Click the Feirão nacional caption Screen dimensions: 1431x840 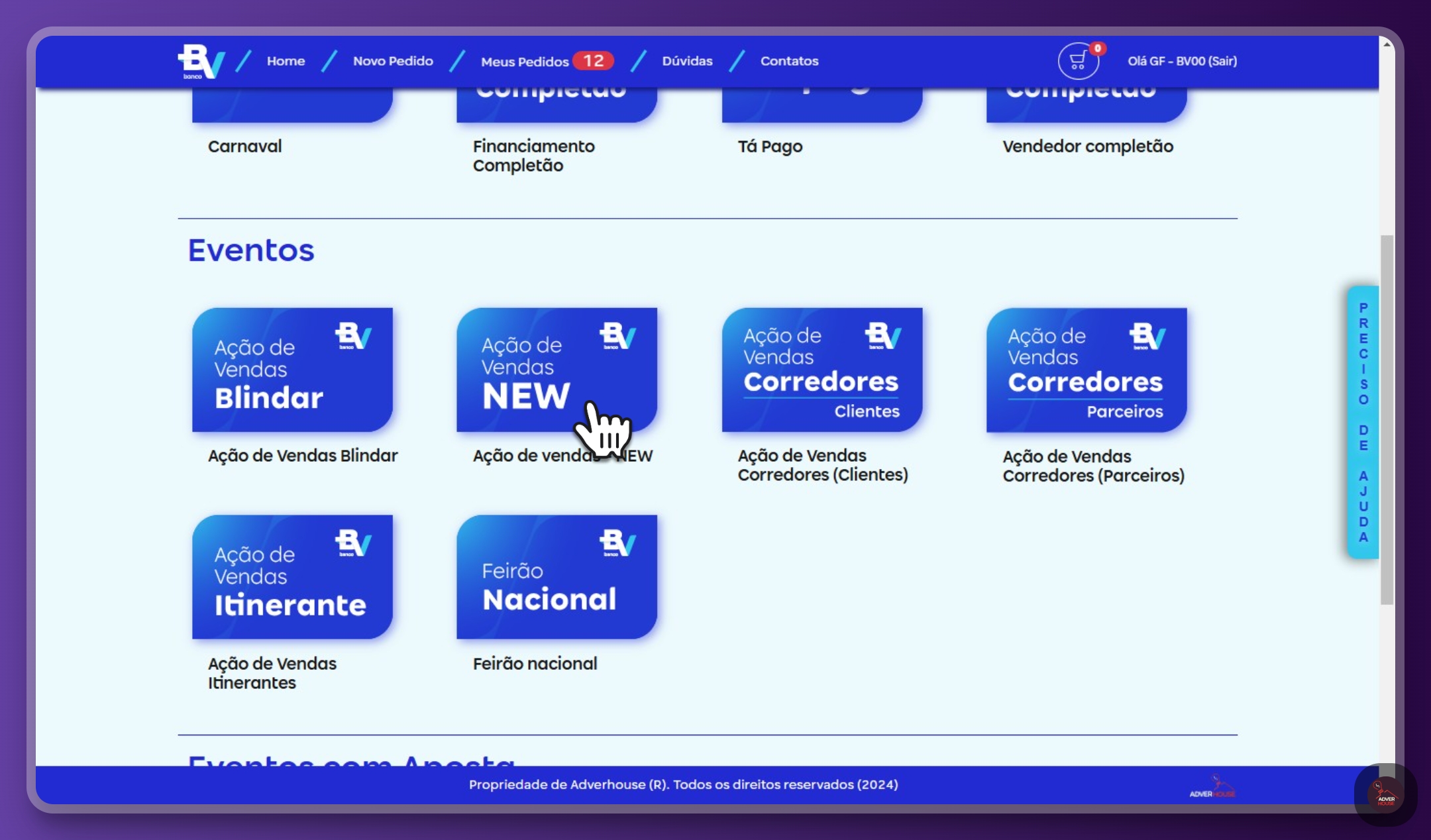535,663
